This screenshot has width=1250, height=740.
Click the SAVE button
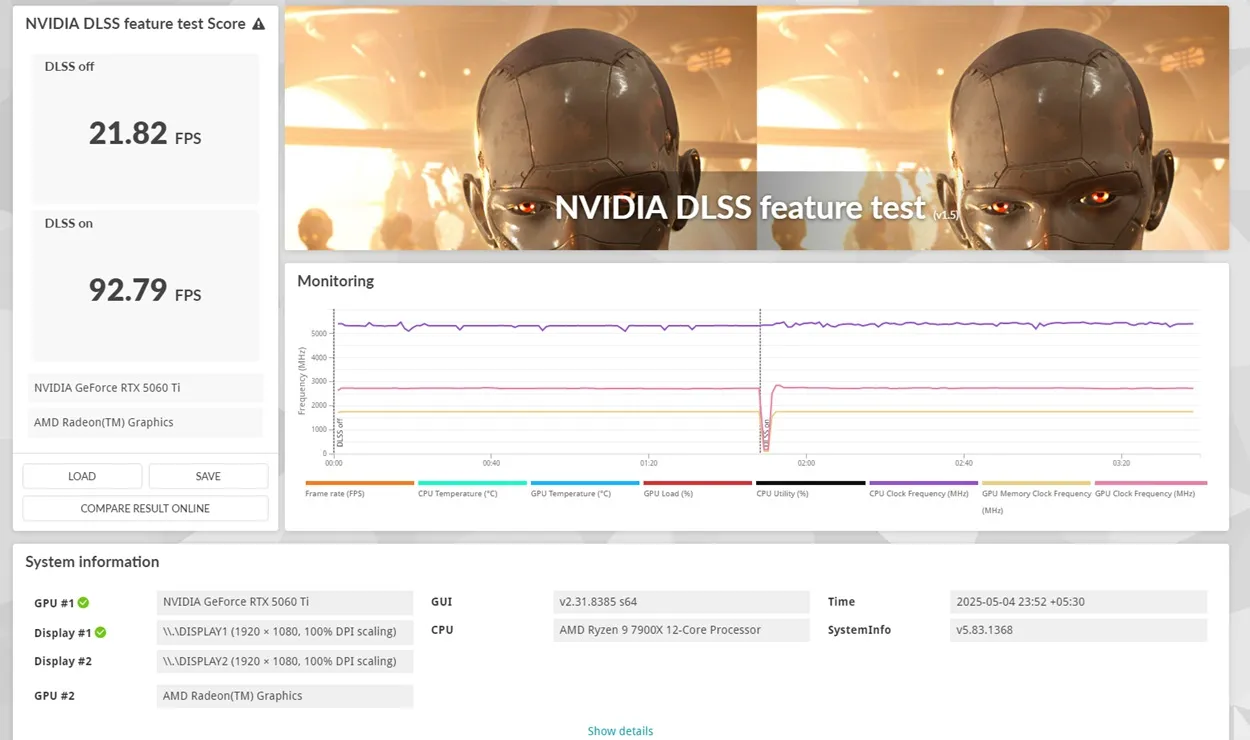click(x=208, y=475)
